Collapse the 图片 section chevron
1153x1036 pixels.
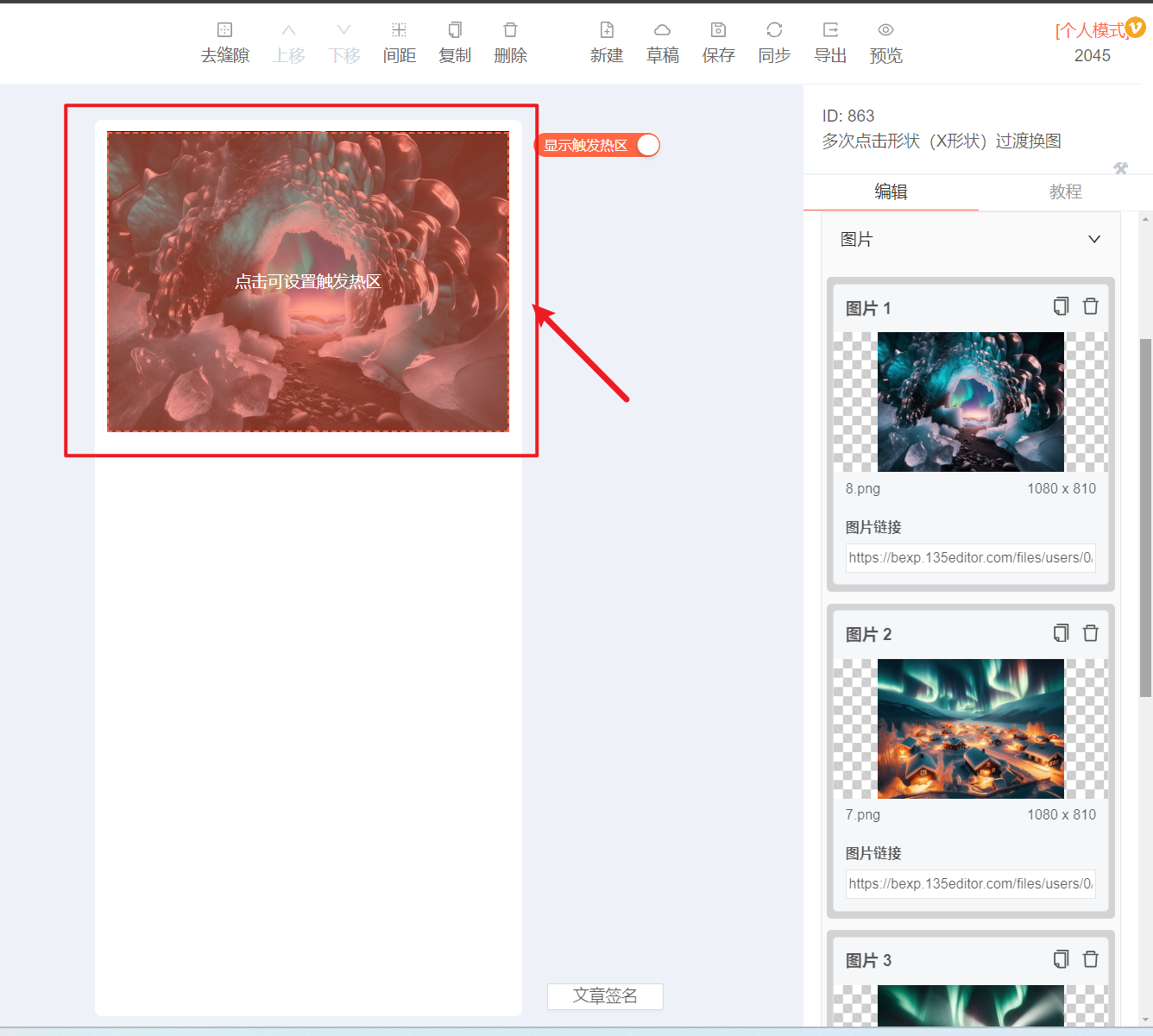[1094, 239]
